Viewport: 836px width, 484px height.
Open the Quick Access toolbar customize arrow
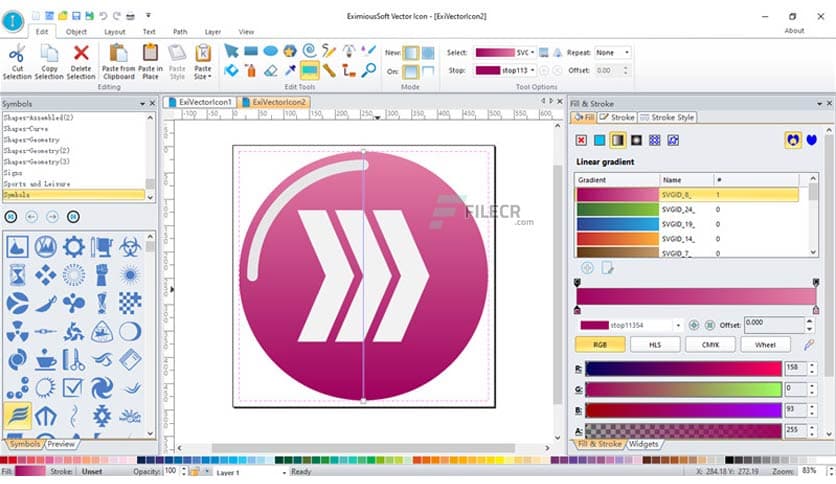(148, 15)
